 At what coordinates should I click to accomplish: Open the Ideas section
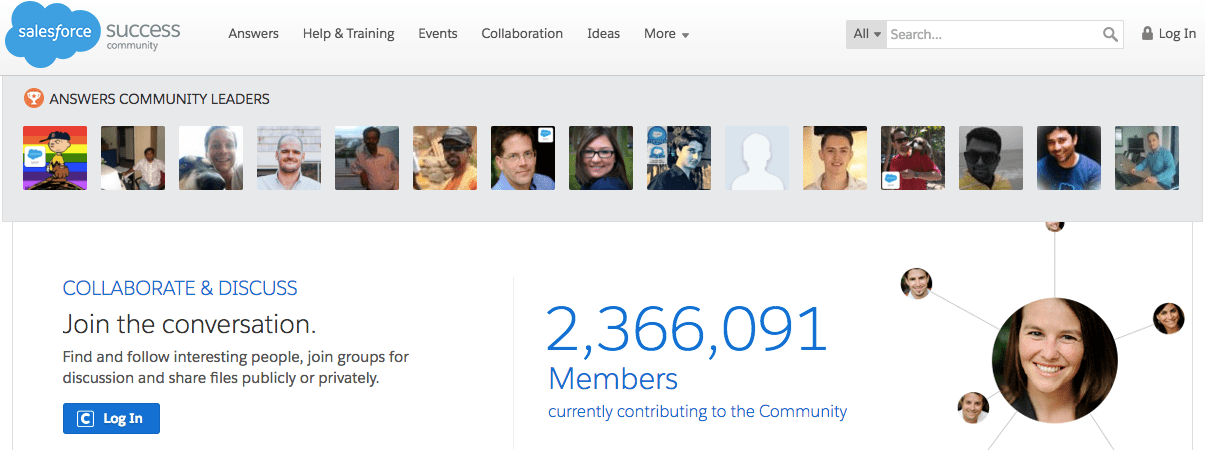point(603,34)
